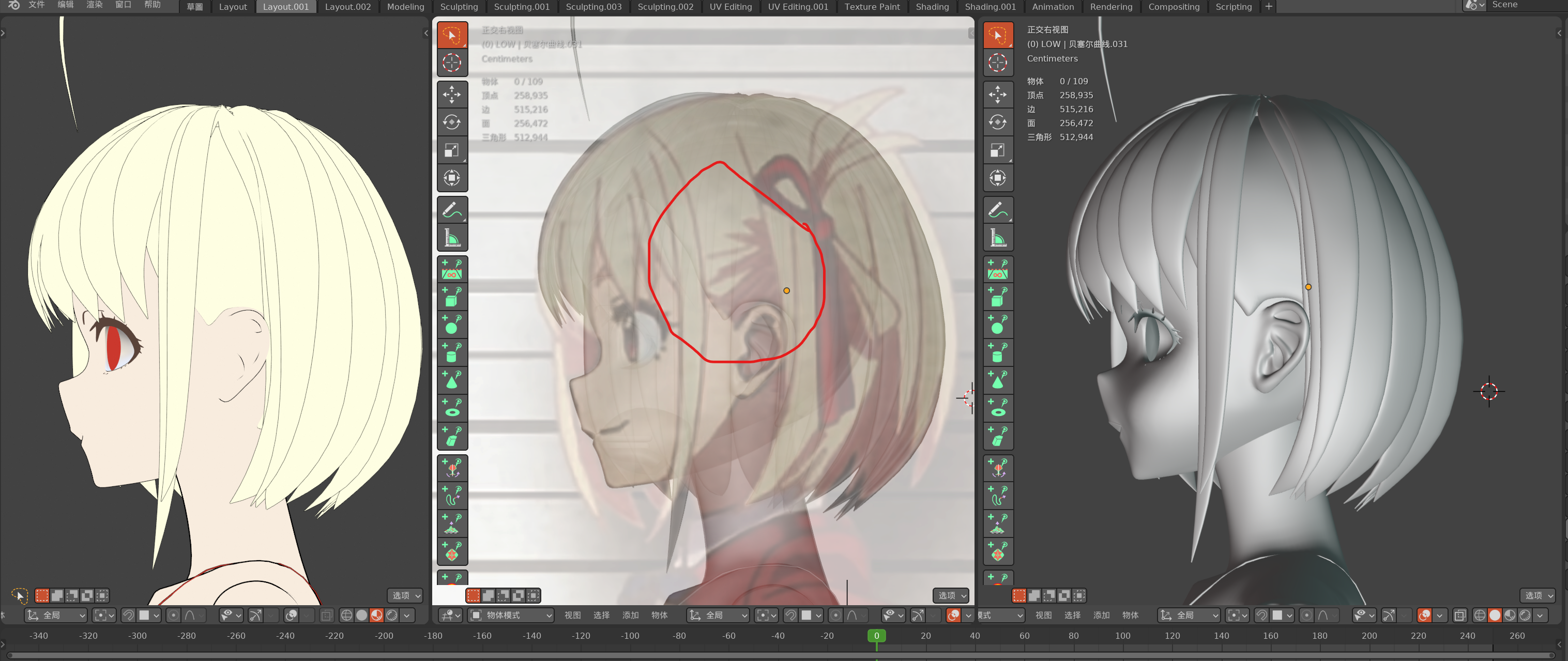Open the 添加 menu in middle viewport
The width and height of the screenshot is (1568, 661).
[630, 616]
